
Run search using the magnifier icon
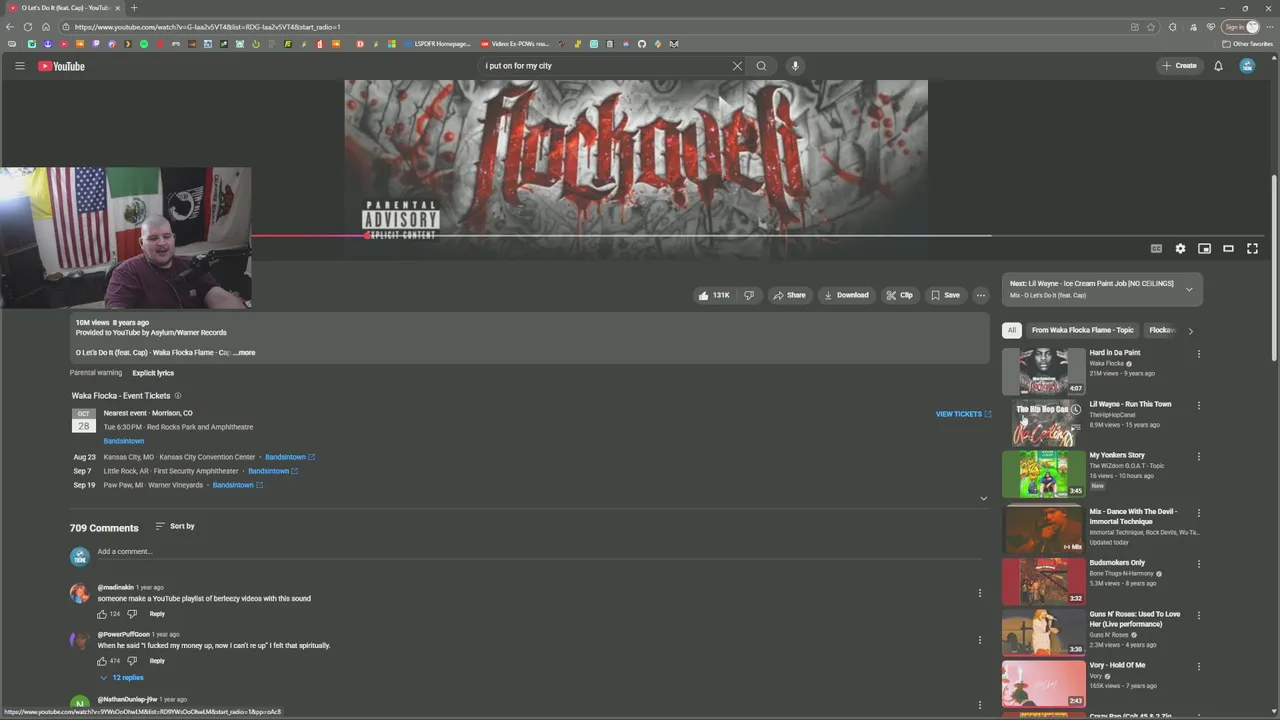tap(761, 66)
